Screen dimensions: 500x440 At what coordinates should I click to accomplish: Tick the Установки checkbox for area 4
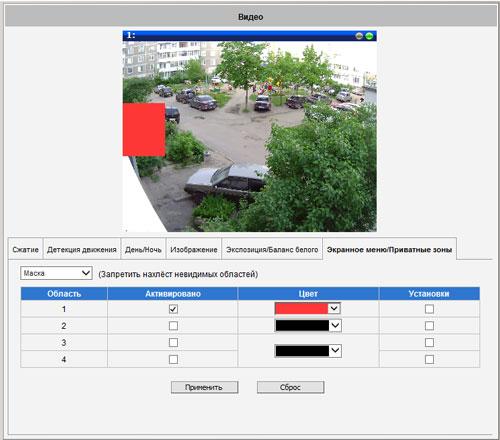click(429, 359)
